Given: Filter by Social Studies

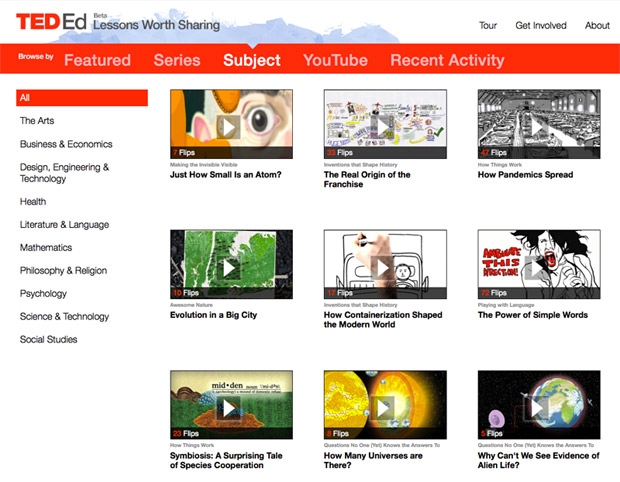Looking at the screenshot, I should (49, 339).
